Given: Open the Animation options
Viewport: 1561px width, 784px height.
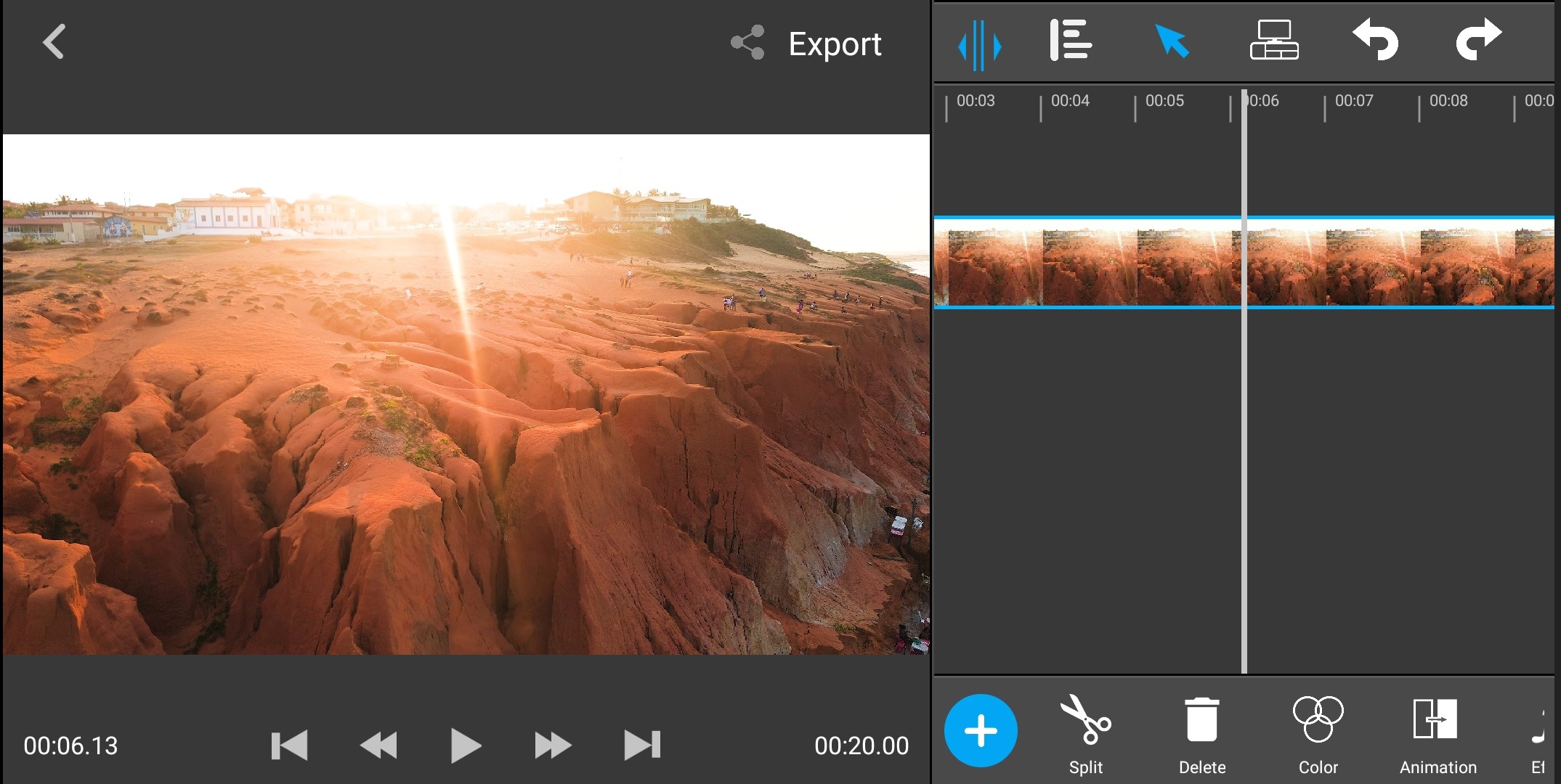Looking at the screenshot, I should point(1437,733).
